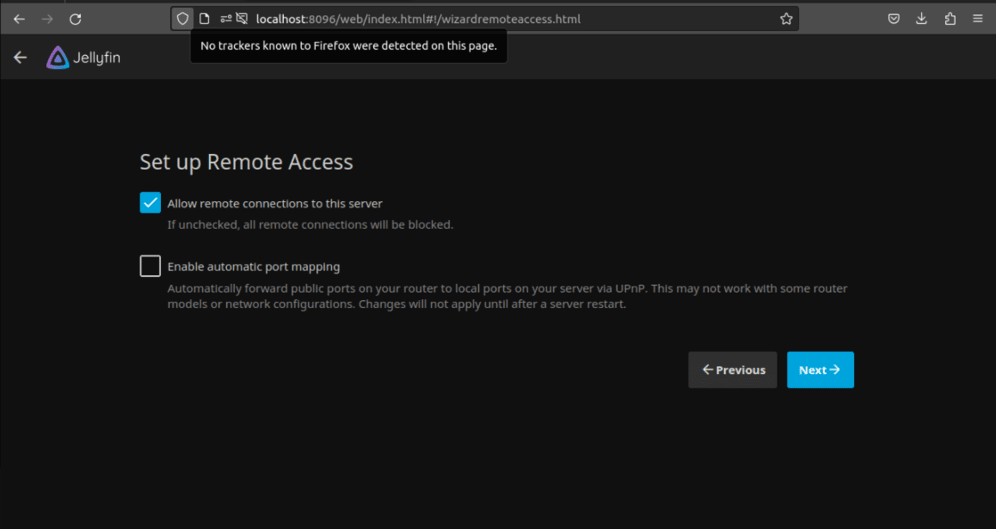Go to the Previous wizard step
The image size is (996, 529).
coord(733,370)
